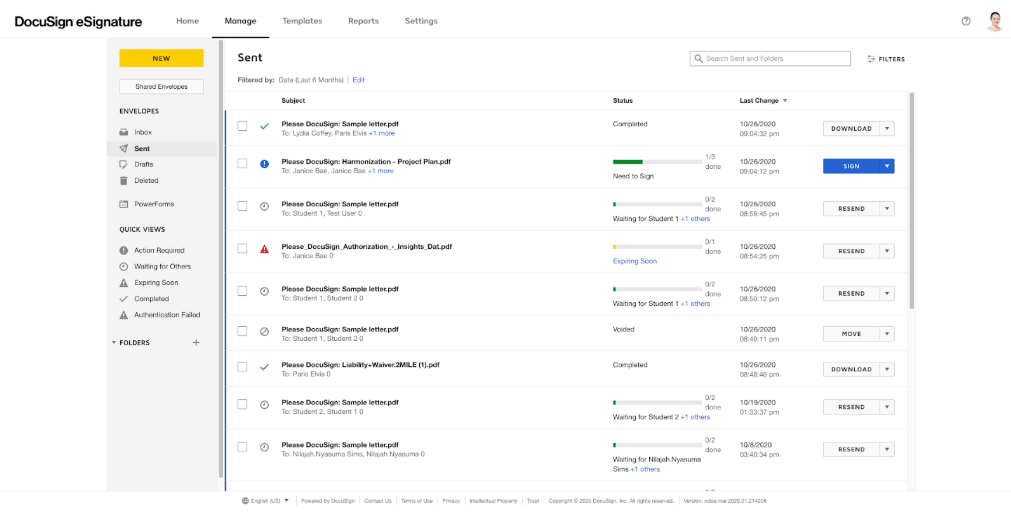The width and height of the screenshot is (1011, 521).
Task: Select the Liability+Waiver envelope checkbox
Action: [x=242, y=367]
